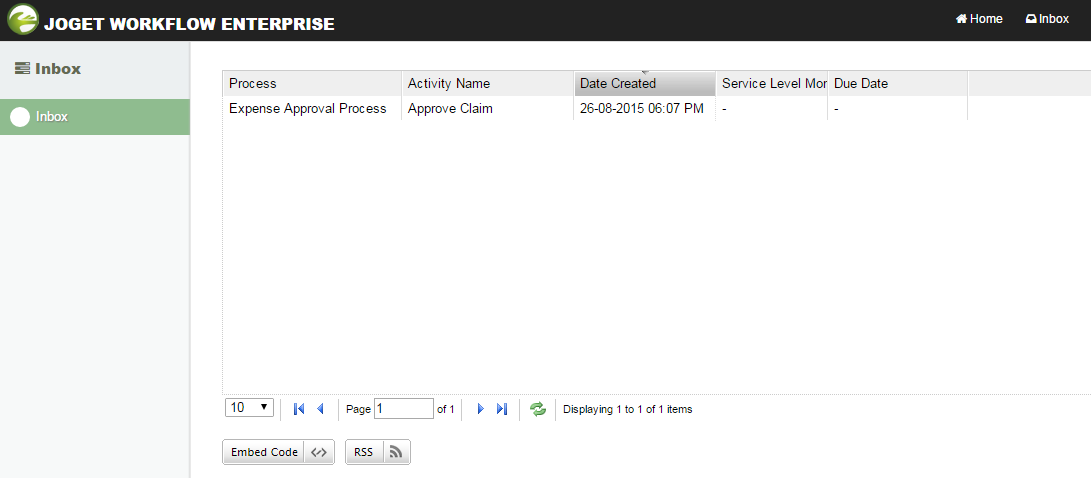Sort by Process column header

click(x=253, y=83)
